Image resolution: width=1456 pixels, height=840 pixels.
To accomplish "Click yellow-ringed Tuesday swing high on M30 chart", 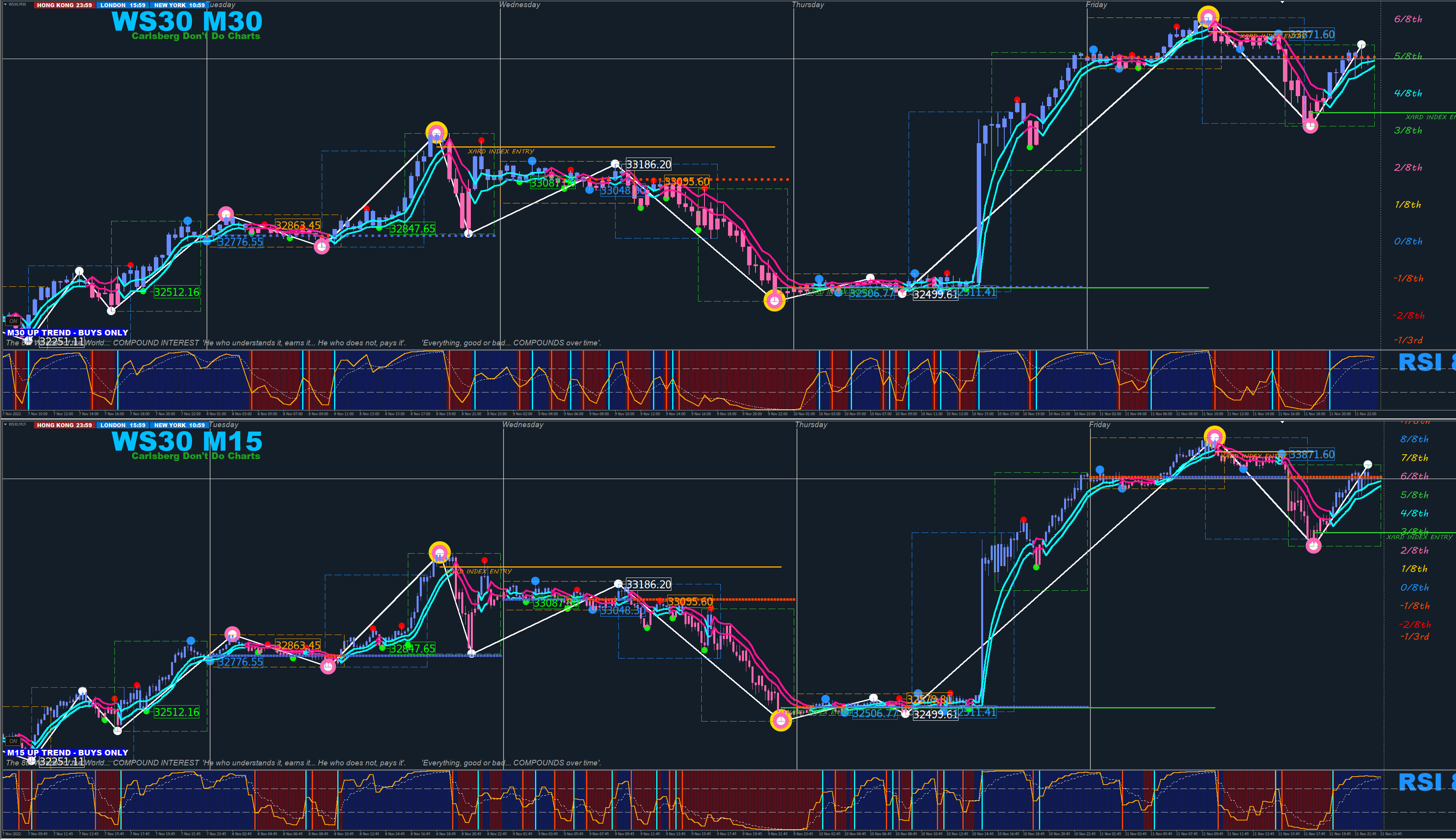I will click(x=437, y=133).
